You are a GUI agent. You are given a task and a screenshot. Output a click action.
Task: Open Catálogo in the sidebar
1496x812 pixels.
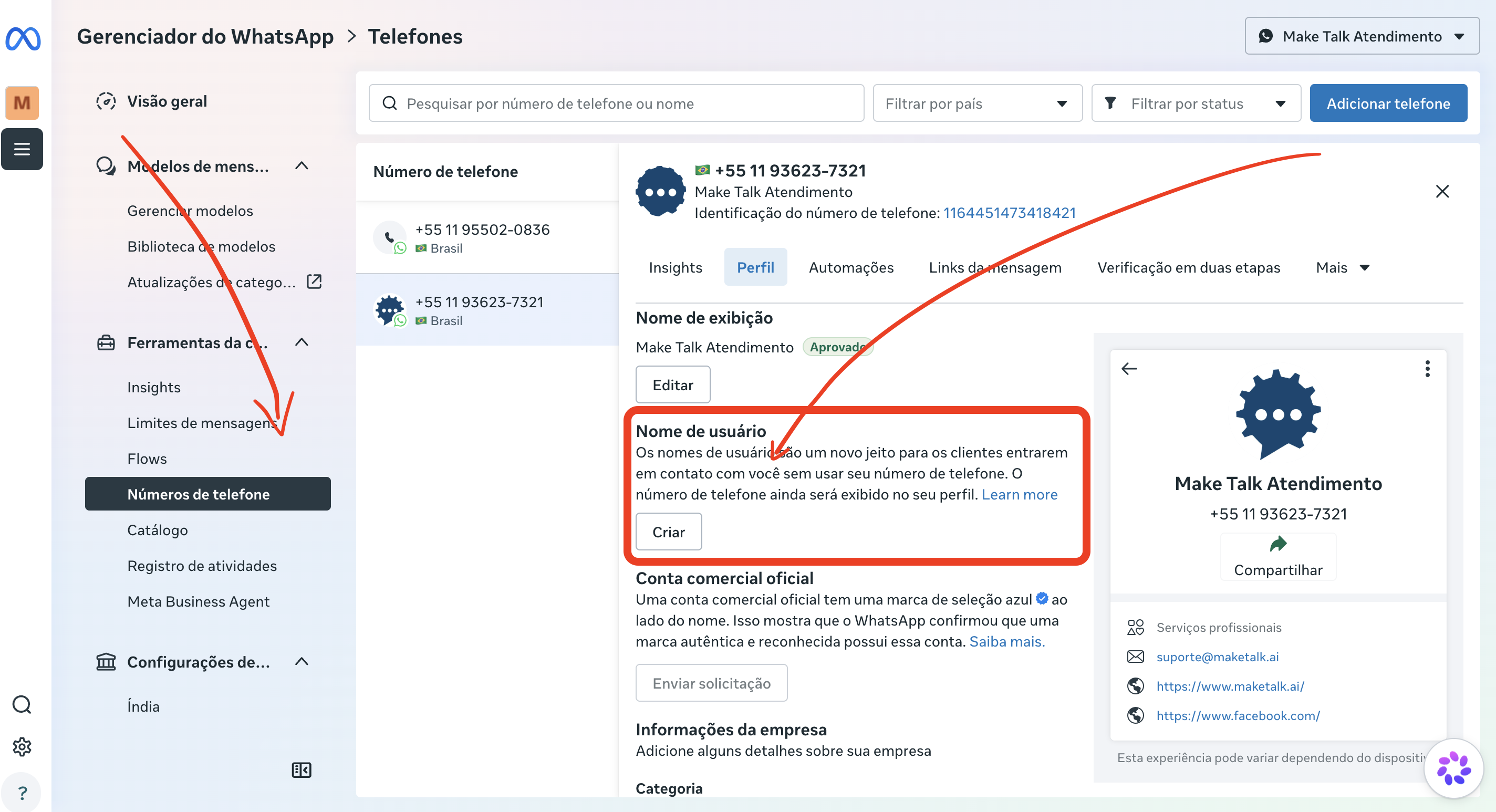[x=158, y=530]
